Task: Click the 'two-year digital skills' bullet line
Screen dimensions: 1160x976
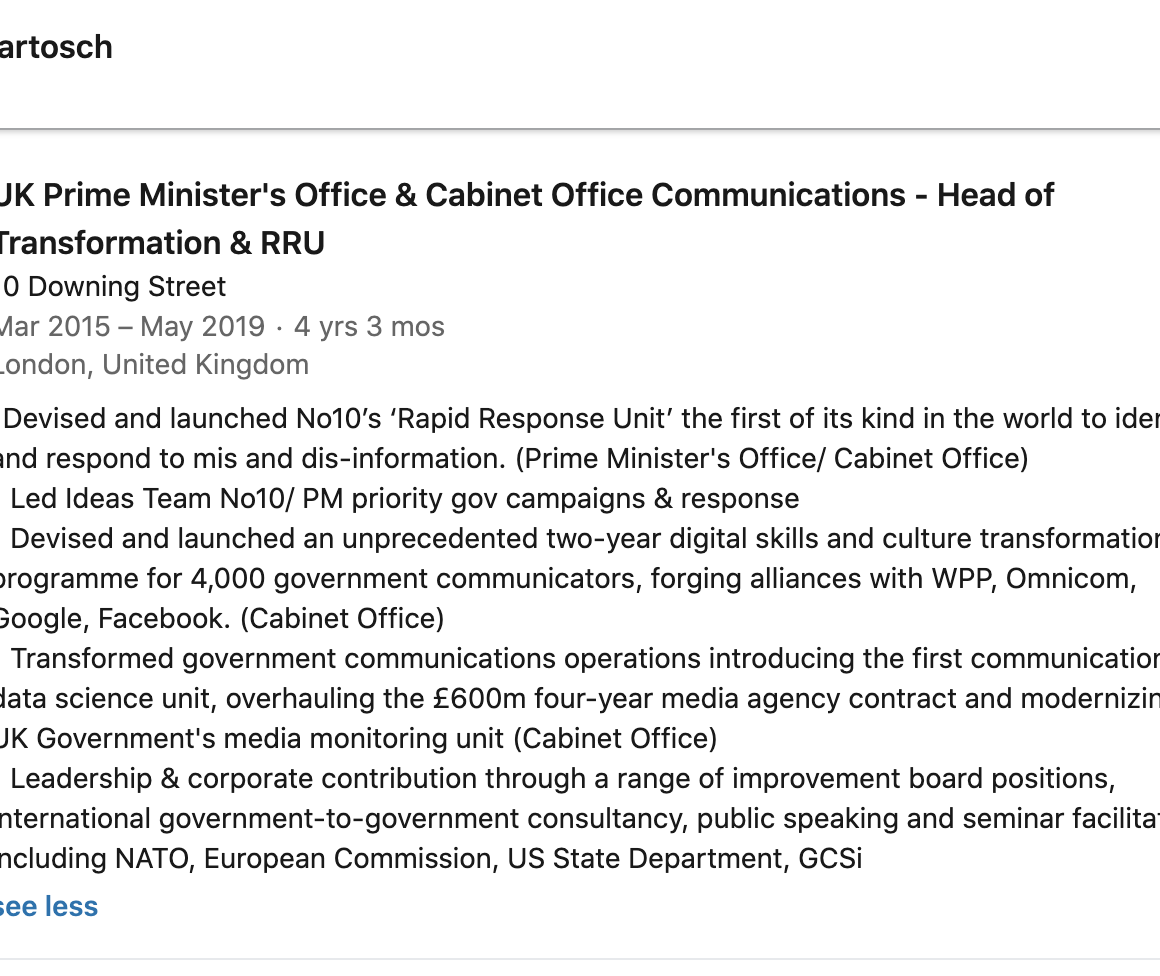Action: click(x=580, y=538)
